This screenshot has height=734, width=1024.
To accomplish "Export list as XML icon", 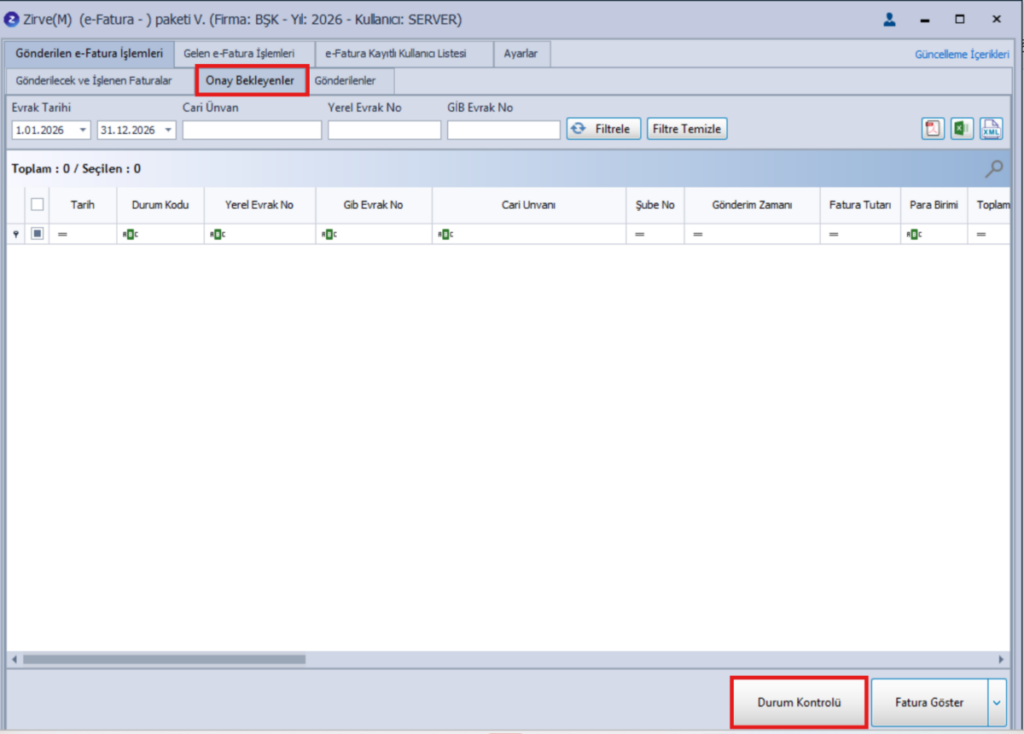I will (x=991, y=129).
